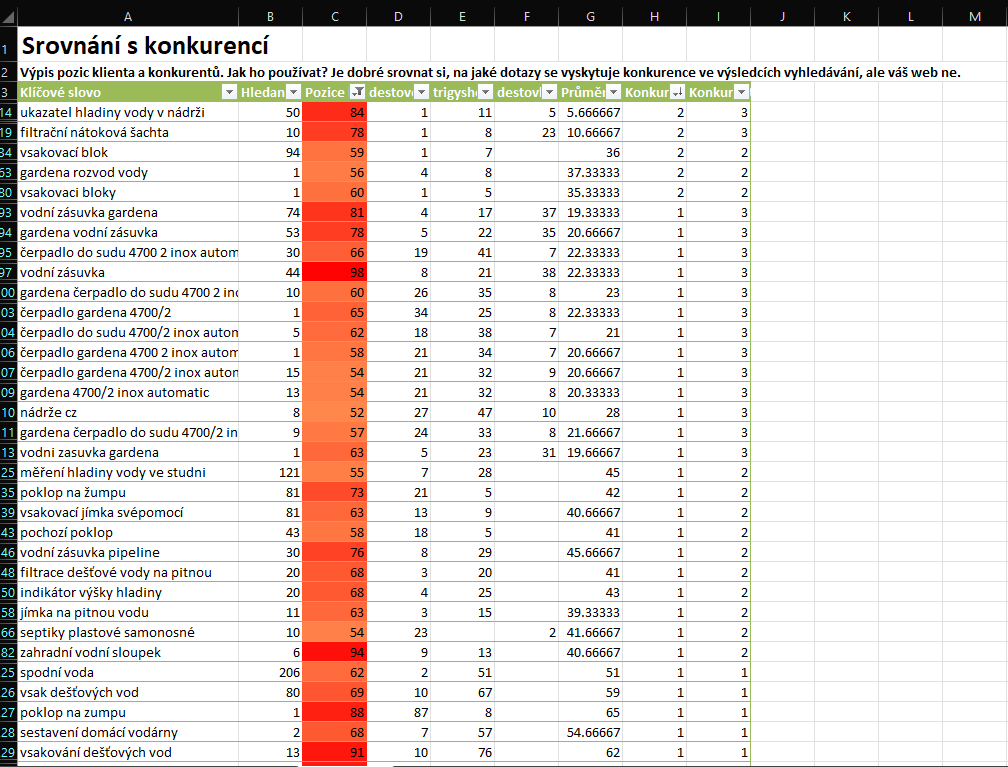Open filter dropdown on last Konkur column I
1008x767 pixels.
pyautogui.click(x=741, y=93)
